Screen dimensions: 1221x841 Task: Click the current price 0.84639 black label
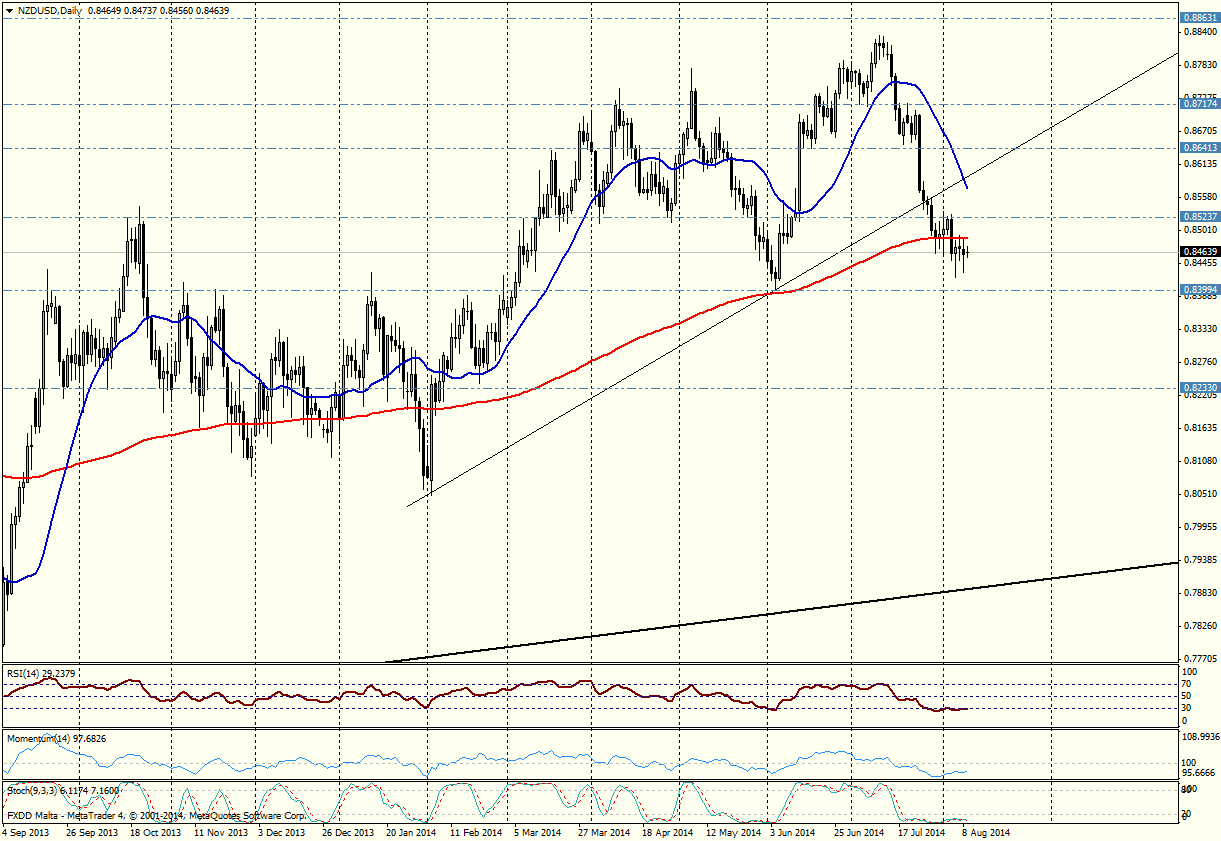(x=1199, y=252)
